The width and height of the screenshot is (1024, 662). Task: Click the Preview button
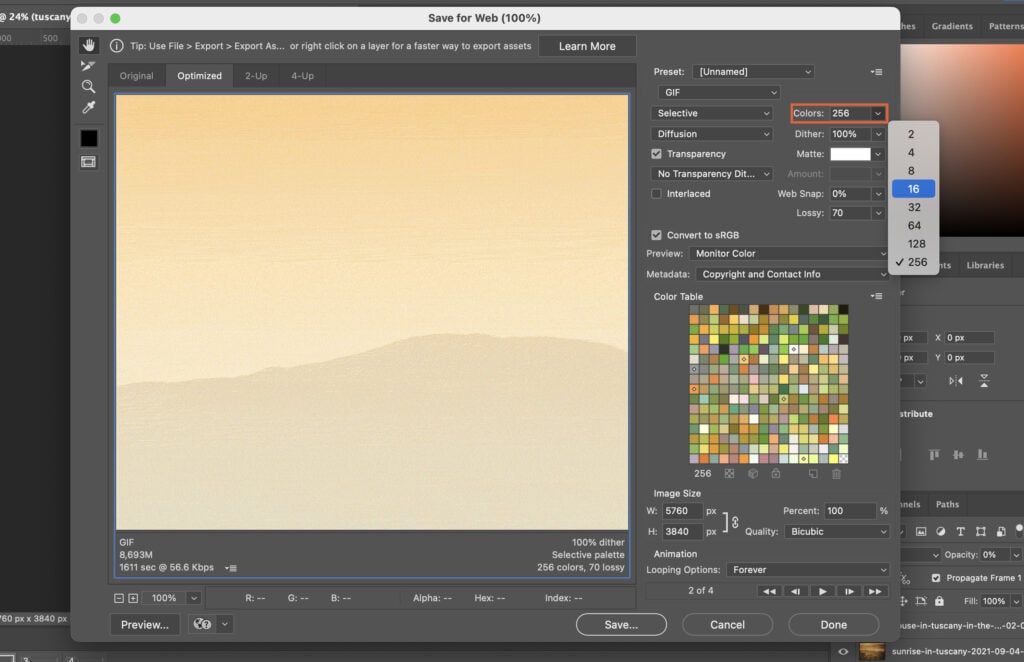tap(144, 624)
